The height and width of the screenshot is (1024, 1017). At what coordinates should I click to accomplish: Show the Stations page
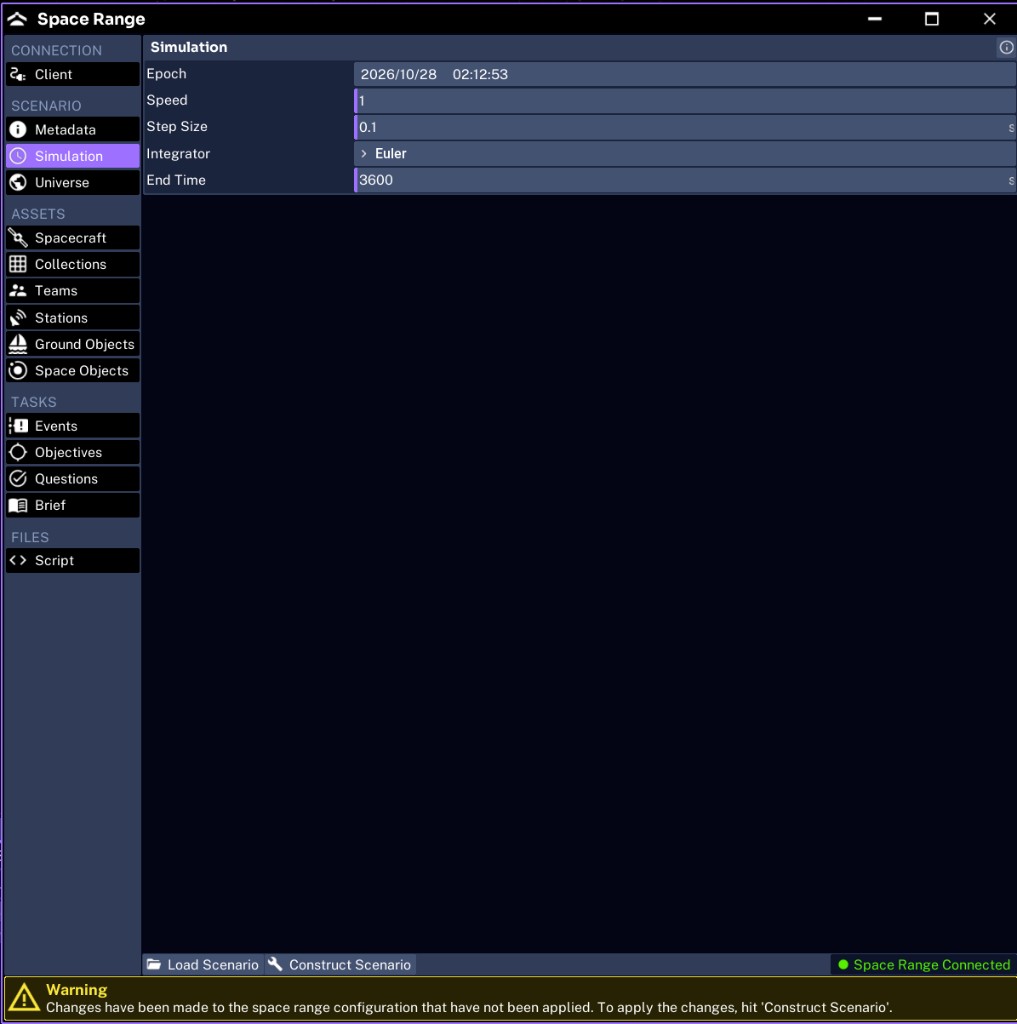(73, 317)
